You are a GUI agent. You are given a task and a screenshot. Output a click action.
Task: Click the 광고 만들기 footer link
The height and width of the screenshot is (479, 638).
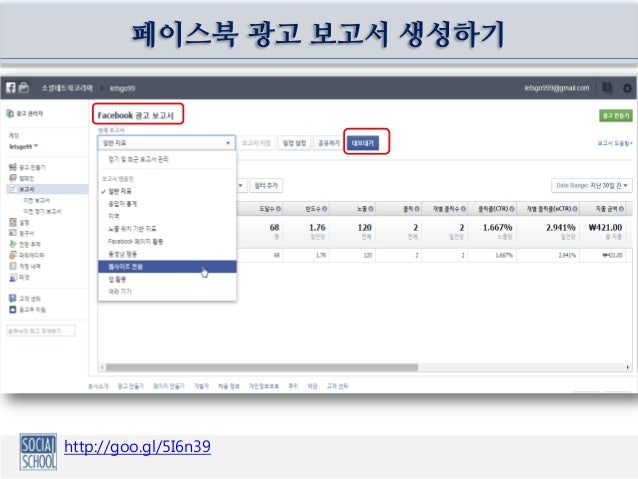pyautogui.click(x=131, y=386)
